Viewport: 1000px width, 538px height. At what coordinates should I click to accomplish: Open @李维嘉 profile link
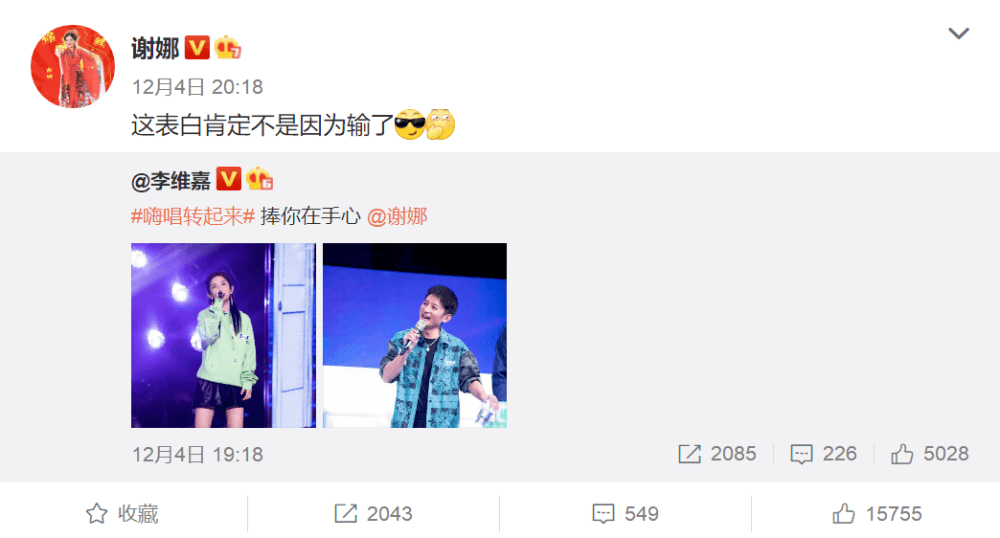point(171,181)
